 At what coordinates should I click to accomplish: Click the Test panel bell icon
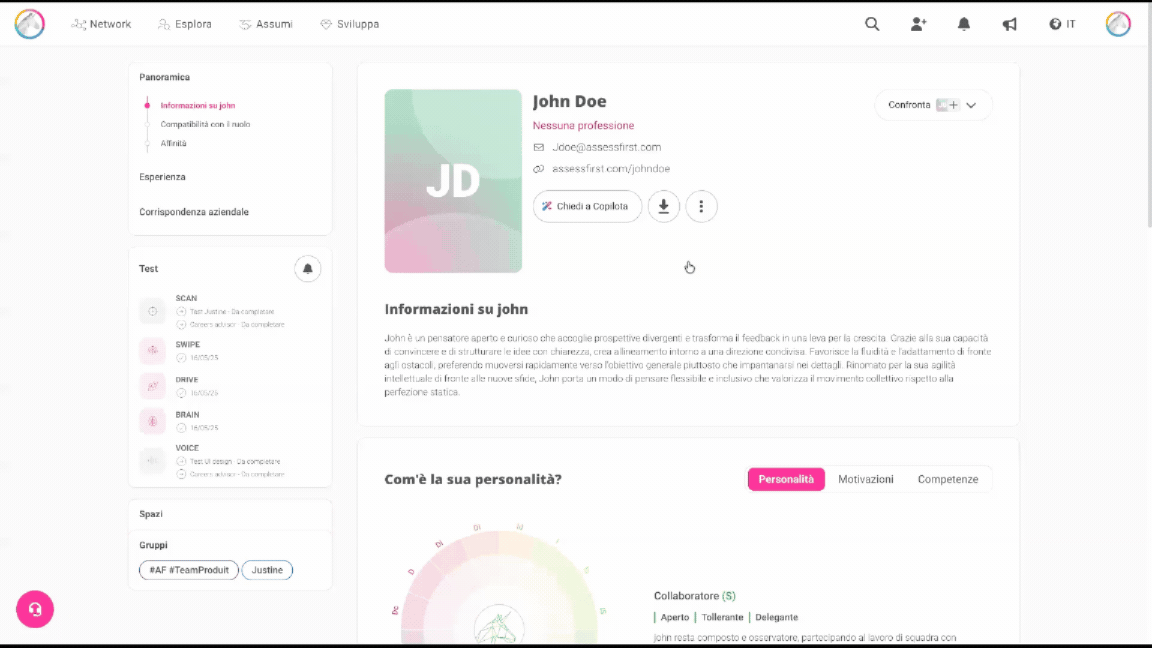pyautogui.click(x=307, y=269)
